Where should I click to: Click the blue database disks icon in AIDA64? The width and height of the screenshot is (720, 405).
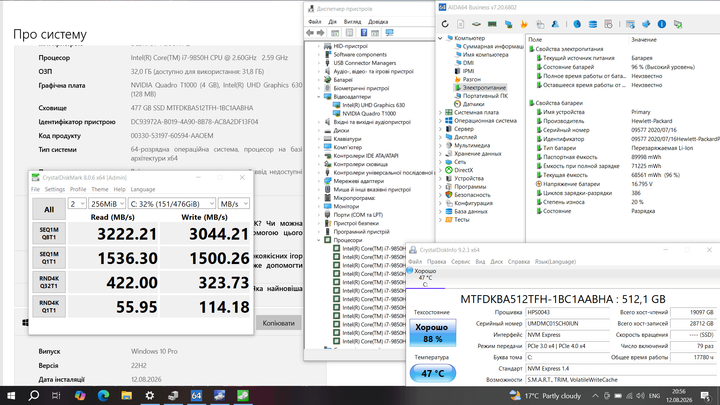click(x=593, y=24)
